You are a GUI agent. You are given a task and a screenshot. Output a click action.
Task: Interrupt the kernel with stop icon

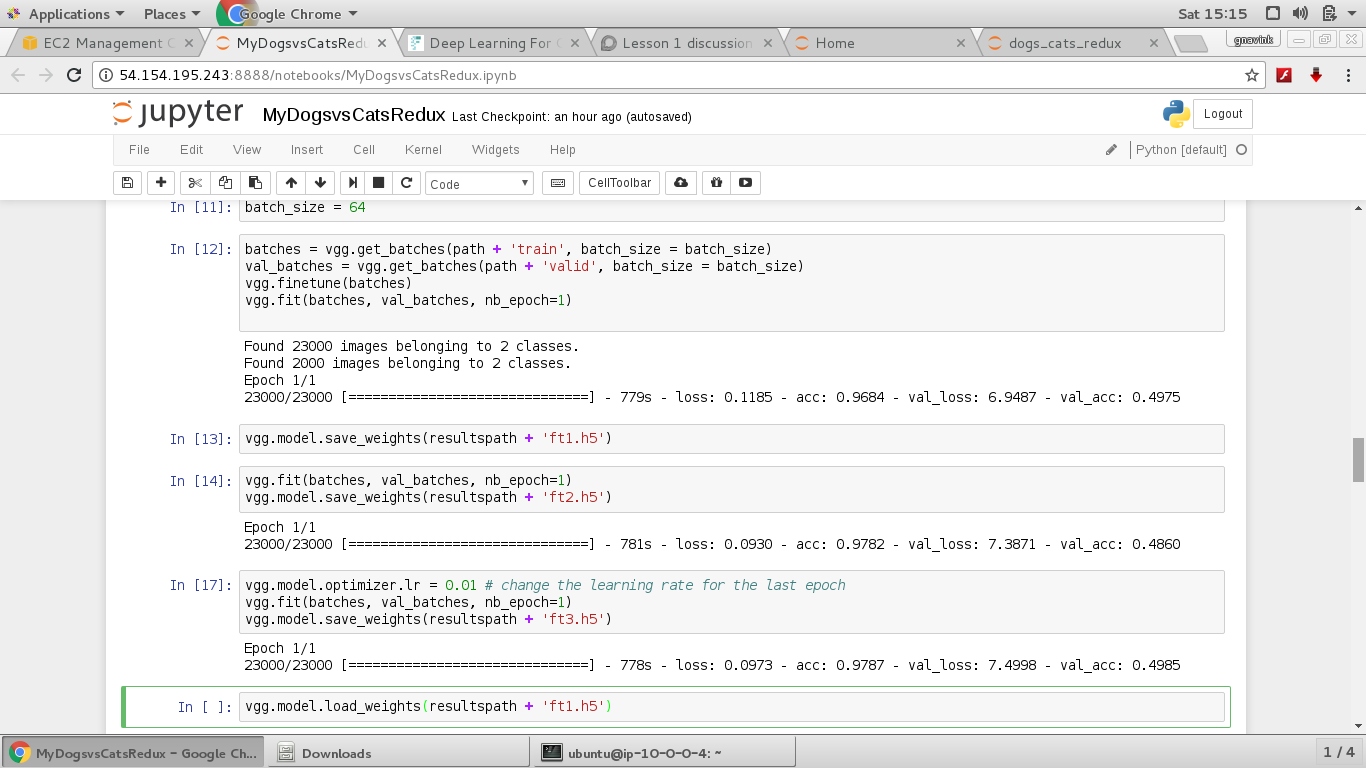coord(379,183)
